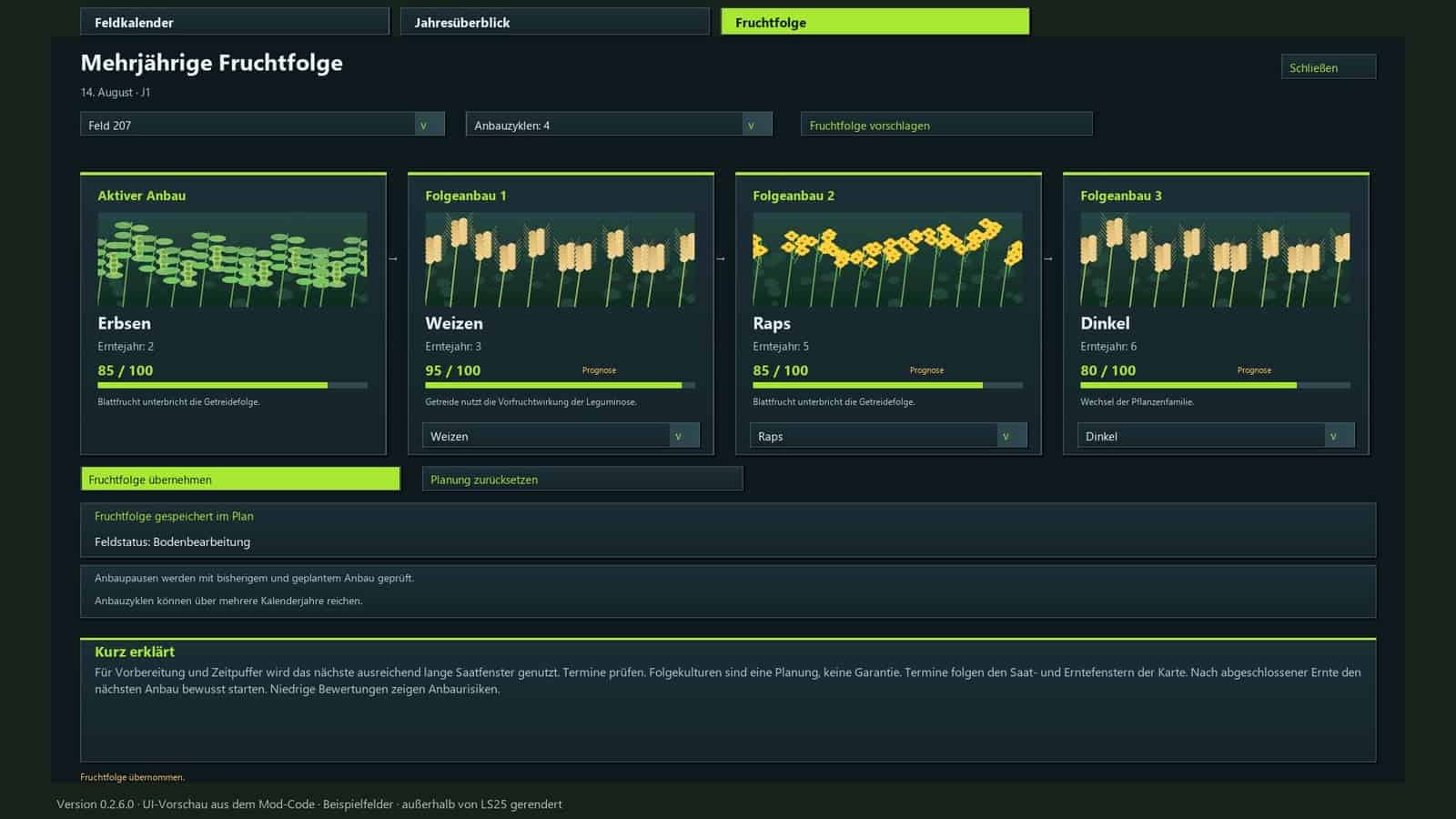Click the Mehrjährige Fruchtfolge heading
Screen dimensions: 1456x819
coord(211,63)
